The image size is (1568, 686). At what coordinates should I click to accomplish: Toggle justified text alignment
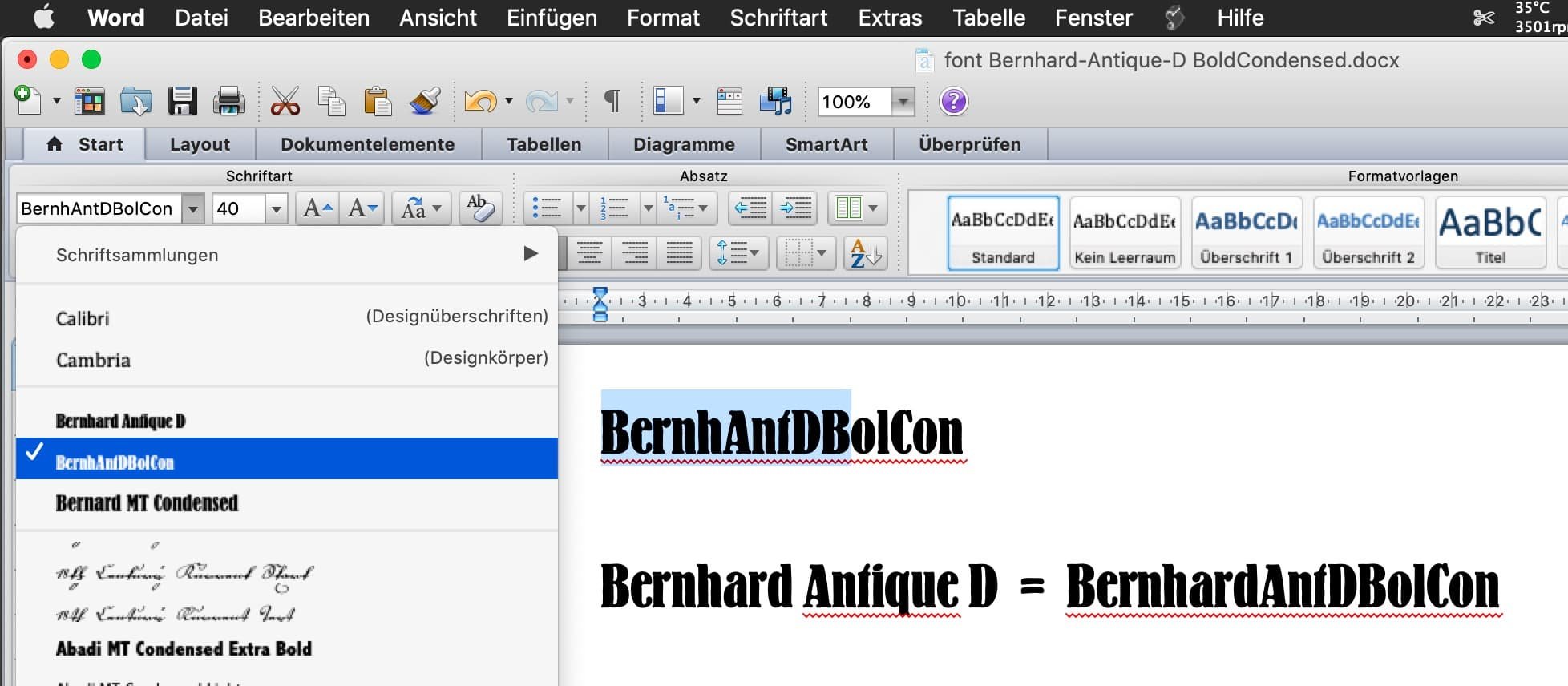coord(679,254)
